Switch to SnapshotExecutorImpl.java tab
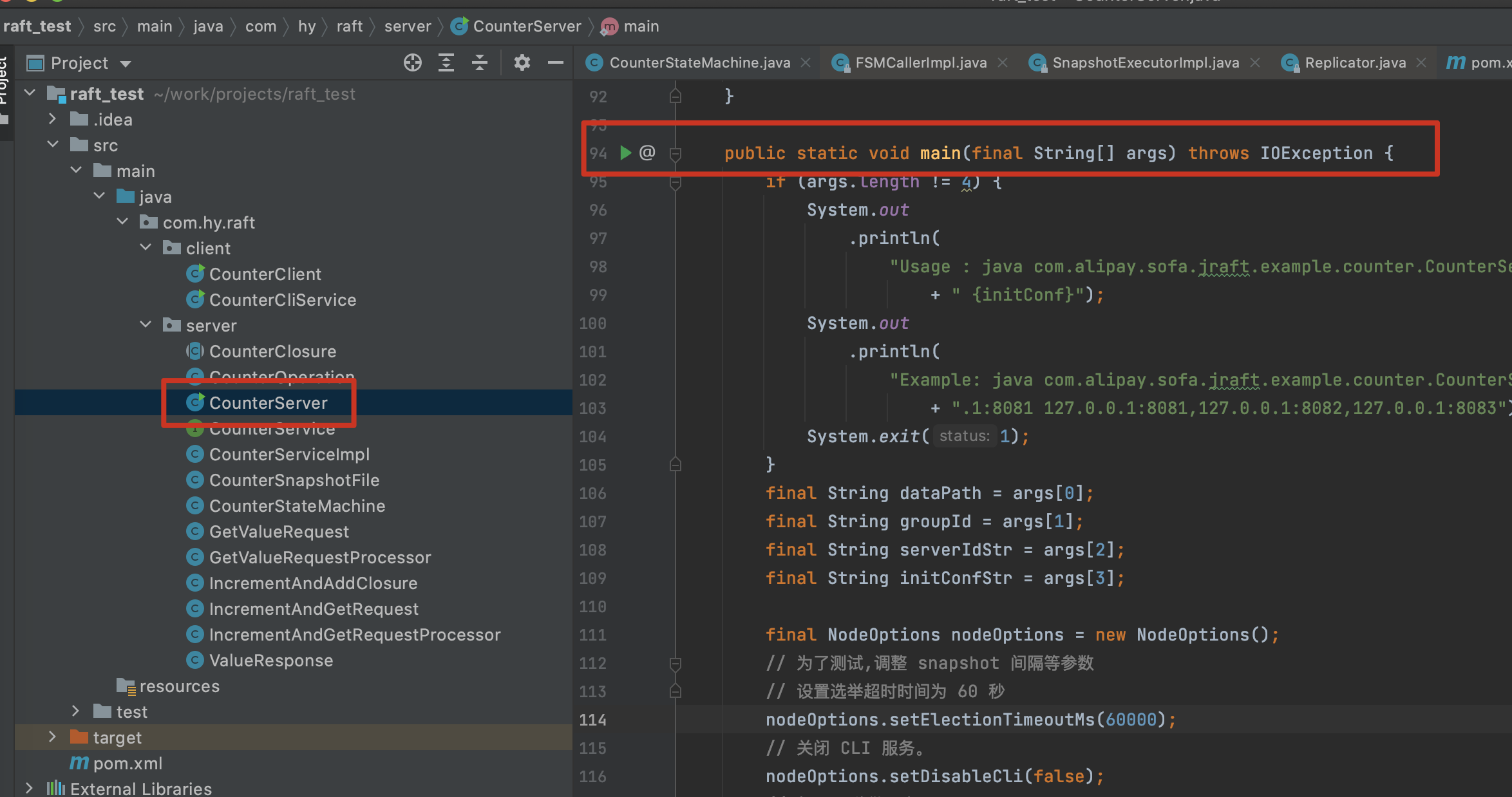 tap(1145, 62)
